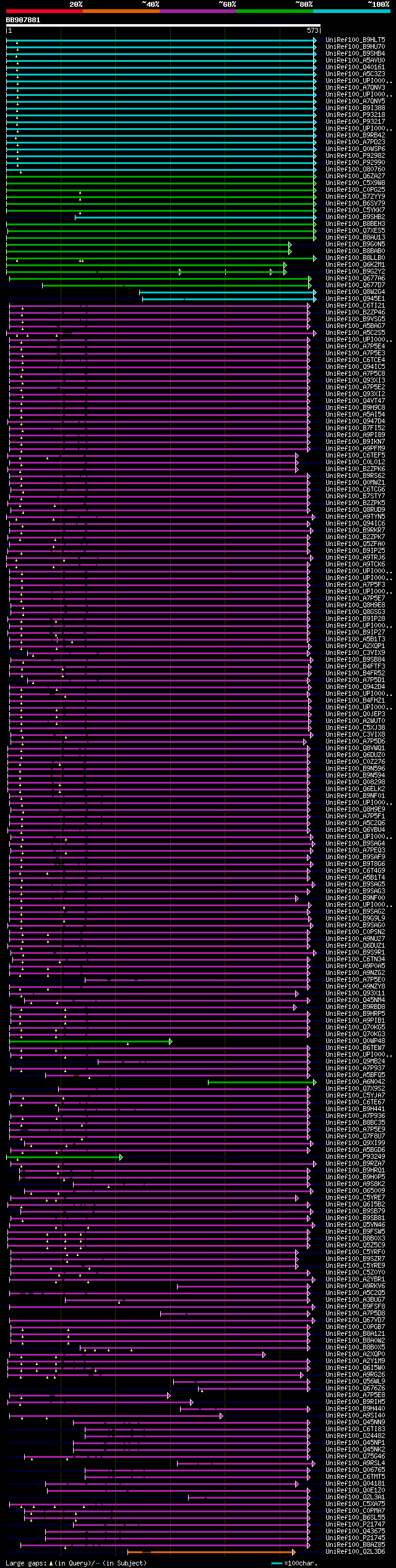Select label UniRef100_Q6VBU4

point(355,830)
